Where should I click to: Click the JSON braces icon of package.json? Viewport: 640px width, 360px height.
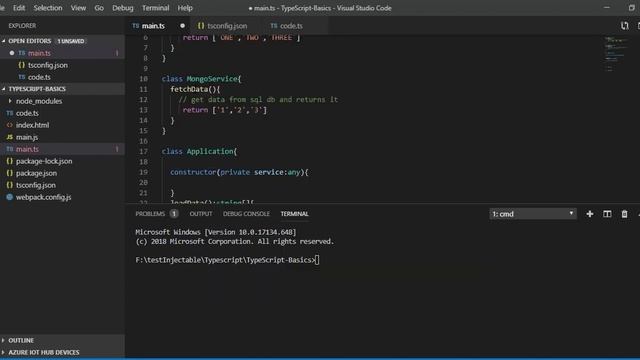[10, 173]
